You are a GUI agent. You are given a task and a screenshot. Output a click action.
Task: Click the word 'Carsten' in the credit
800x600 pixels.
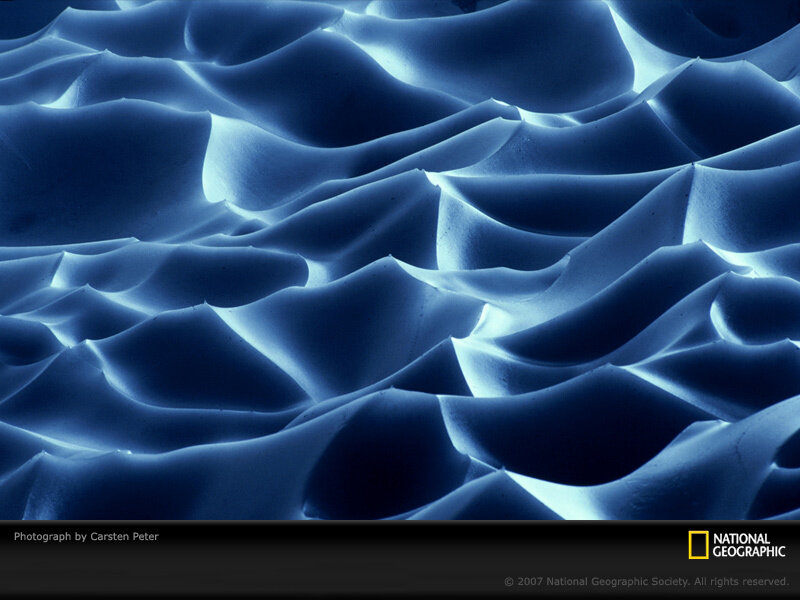pyautogui.click(x=109, y=536)
